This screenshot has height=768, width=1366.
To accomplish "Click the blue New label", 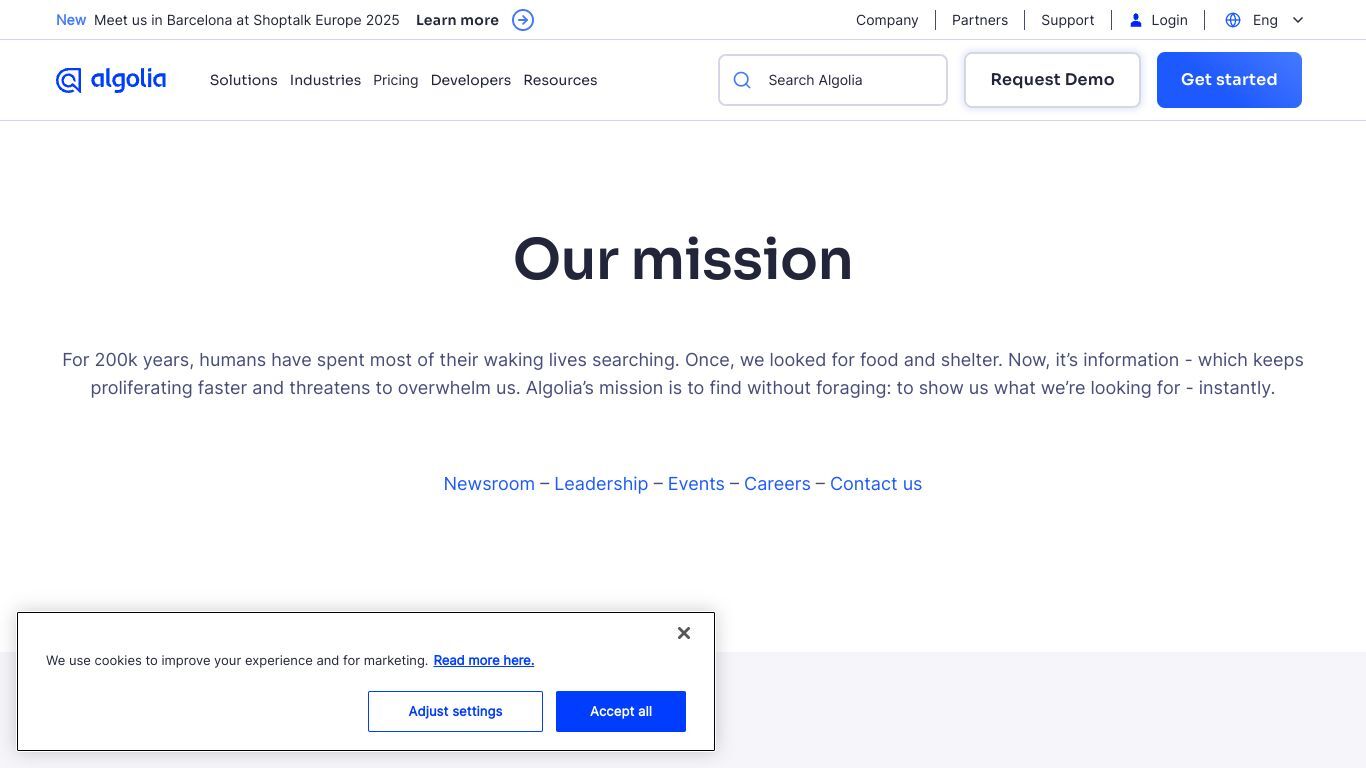I will pyautogui.click(x=71, y=20).
